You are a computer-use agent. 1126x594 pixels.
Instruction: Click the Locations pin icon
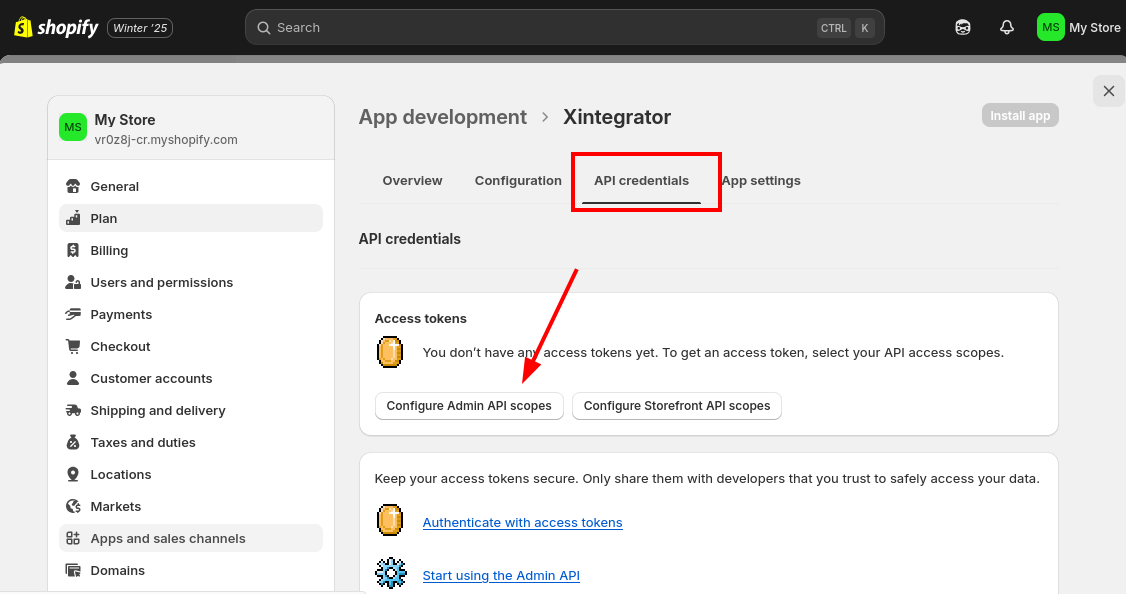click(73, 474)
